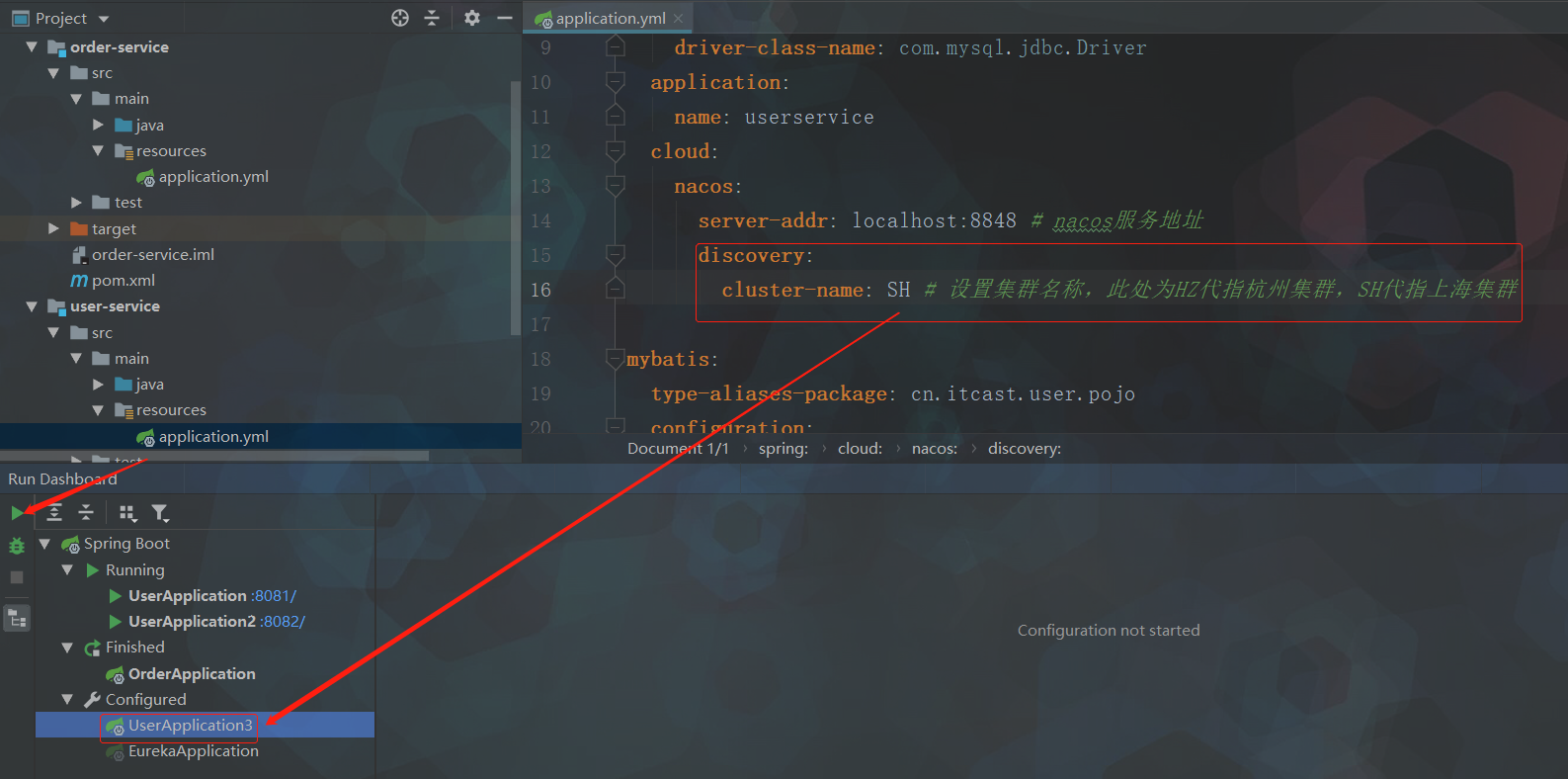
Task: Expand the java folder under order-service
Action: 98,125
